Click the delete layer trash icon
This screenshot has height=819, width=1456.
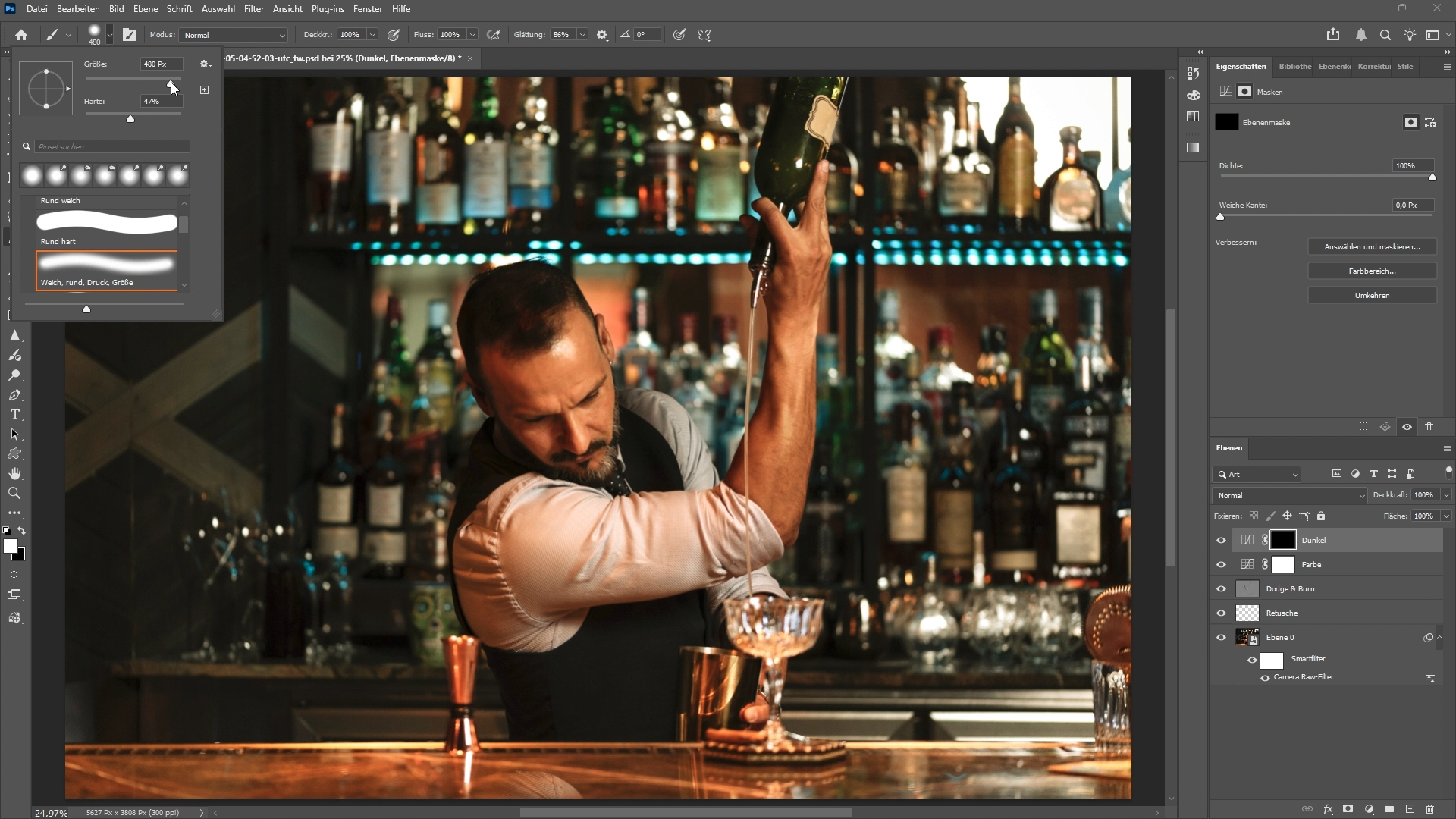[1430, 809]
